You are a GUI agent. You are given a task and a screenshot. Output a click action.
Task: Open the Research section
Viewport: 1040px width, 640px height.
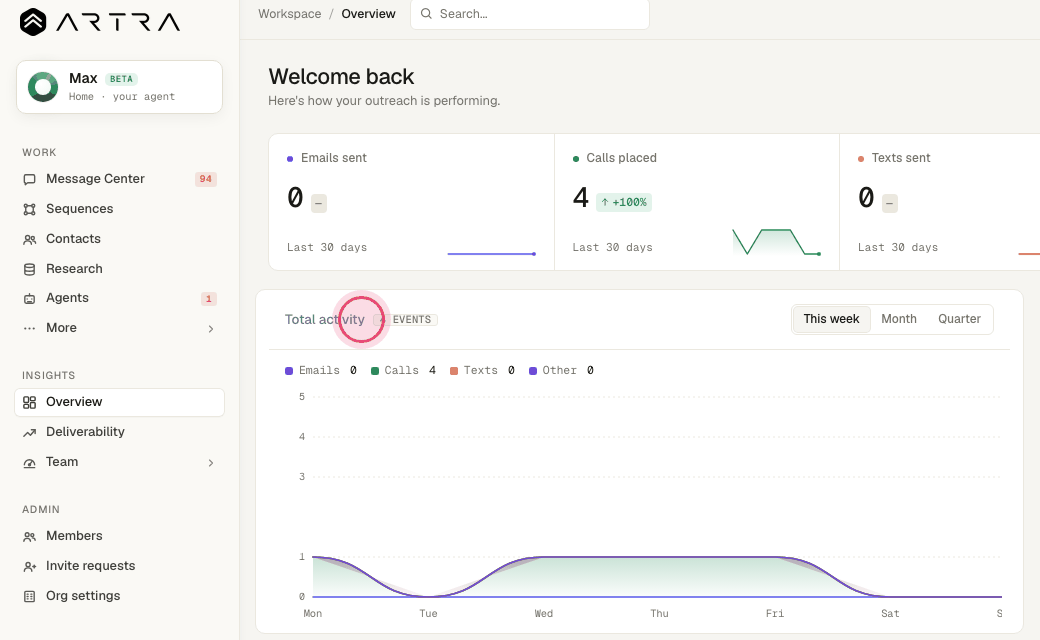pos(119,269)
